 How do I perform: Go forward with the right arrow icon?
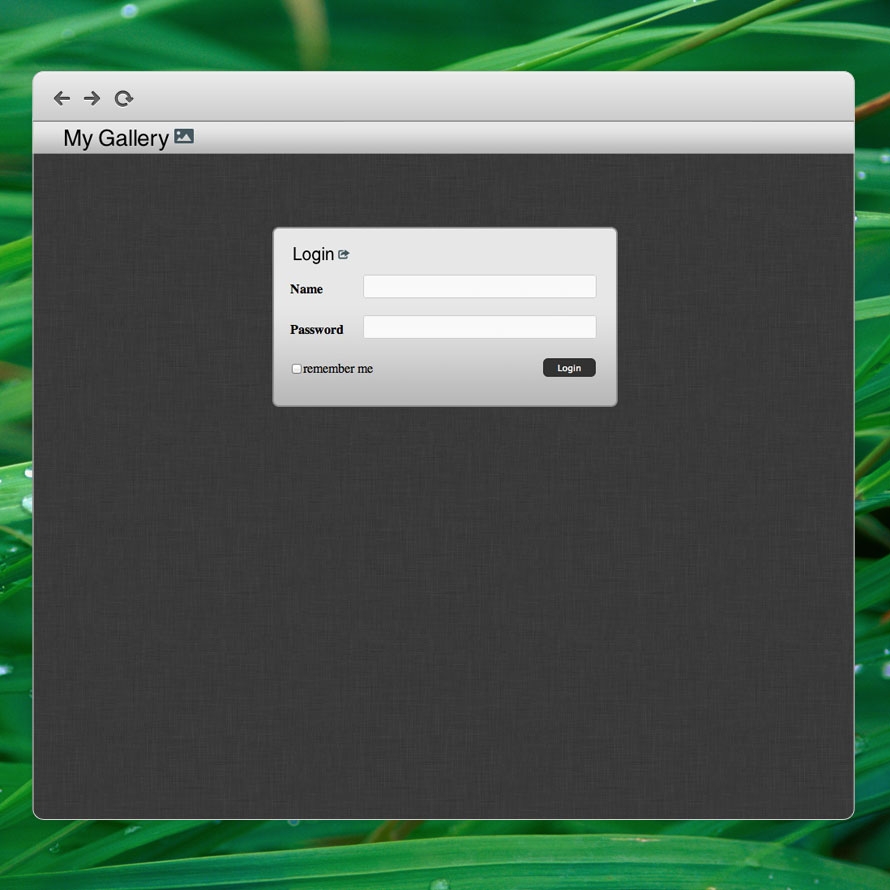(92, 98)
